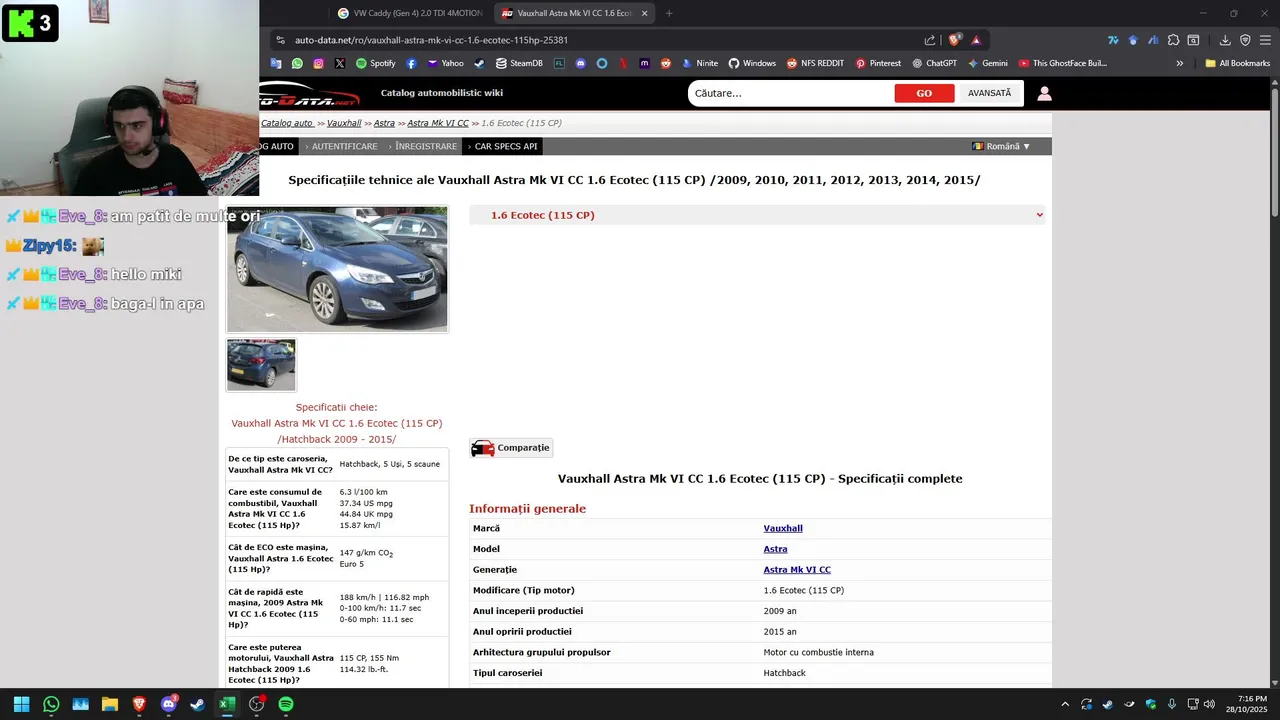This screenshot has height=720, width=1280.
Task: Open WhatsApp from the Windows taskbar
Action: [51, 704]
